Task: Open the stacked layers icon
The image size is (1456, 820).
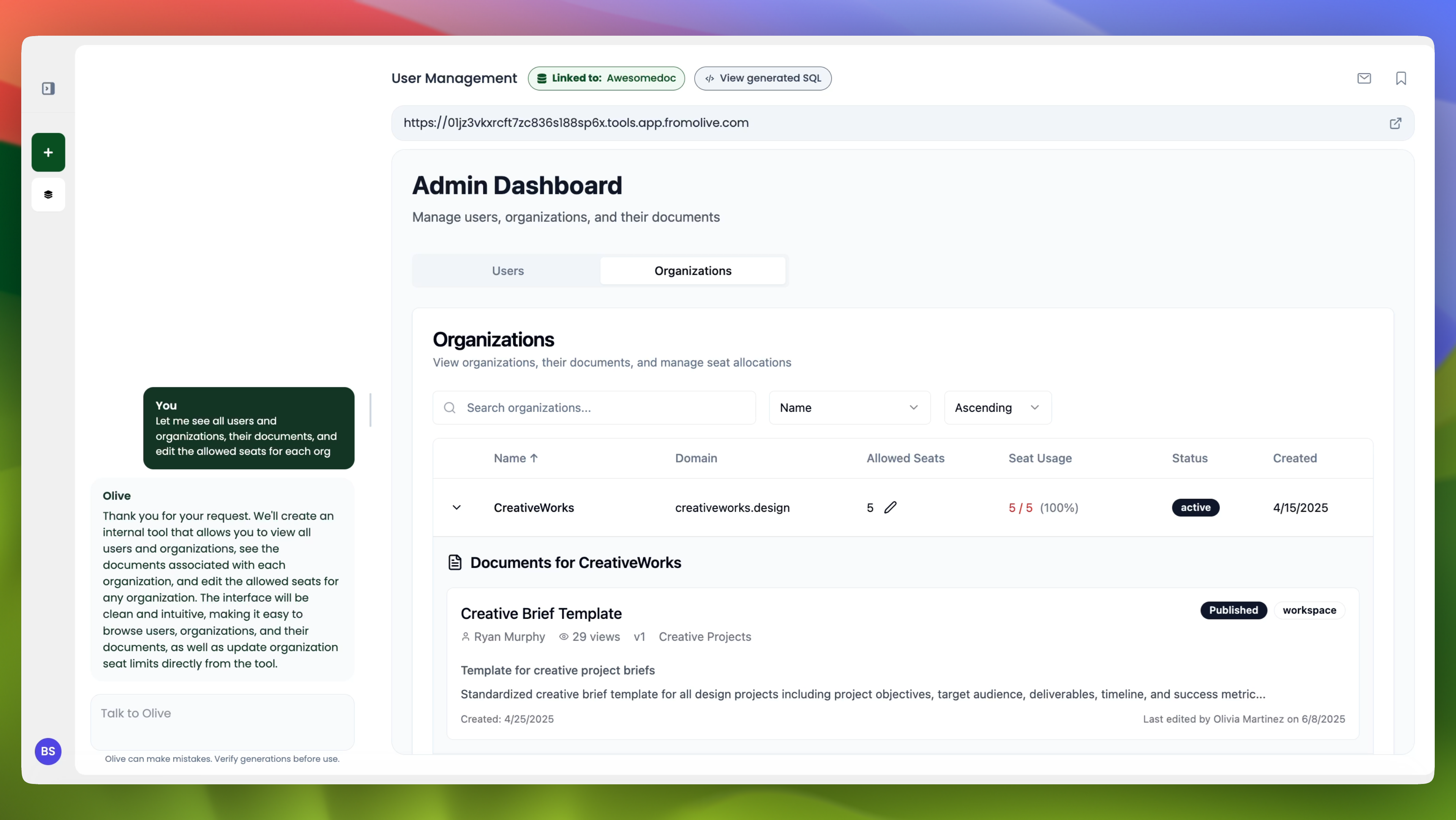Action: [x=48, y=194]
